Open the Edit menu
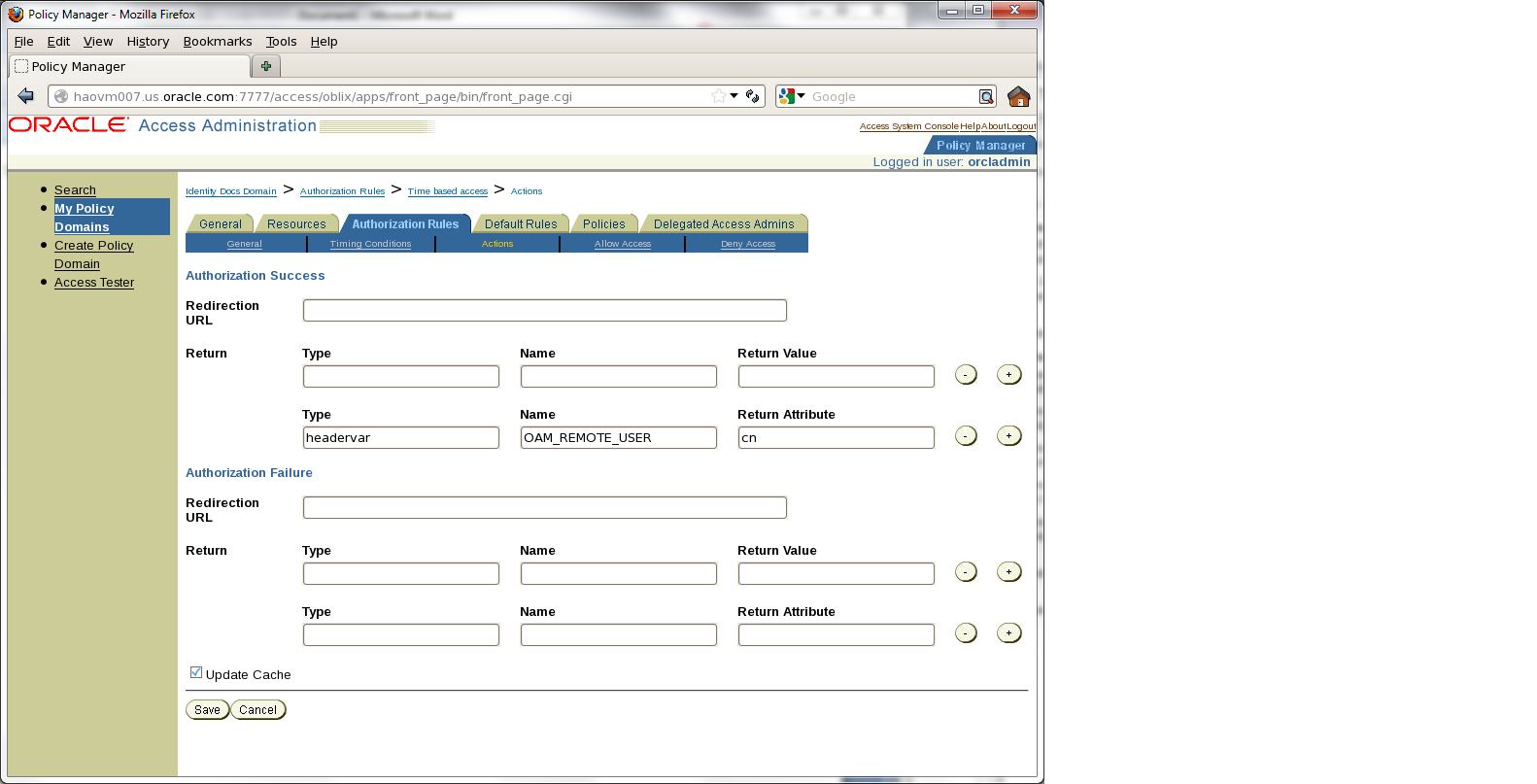The width and height of the screenshot is (1537, 784). click(x=58, y=42)
